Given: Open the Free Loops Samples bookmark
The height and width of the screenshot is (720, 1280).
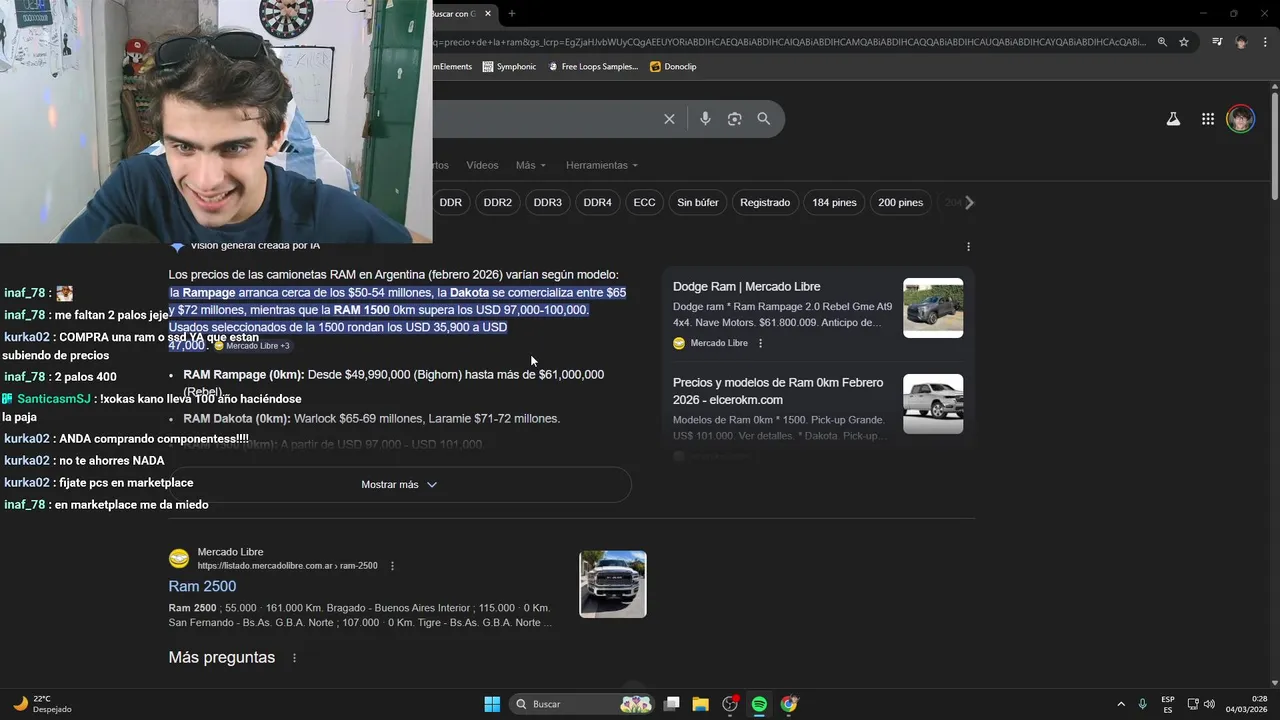Looking at the screenshot, I should tap(592, 66).
